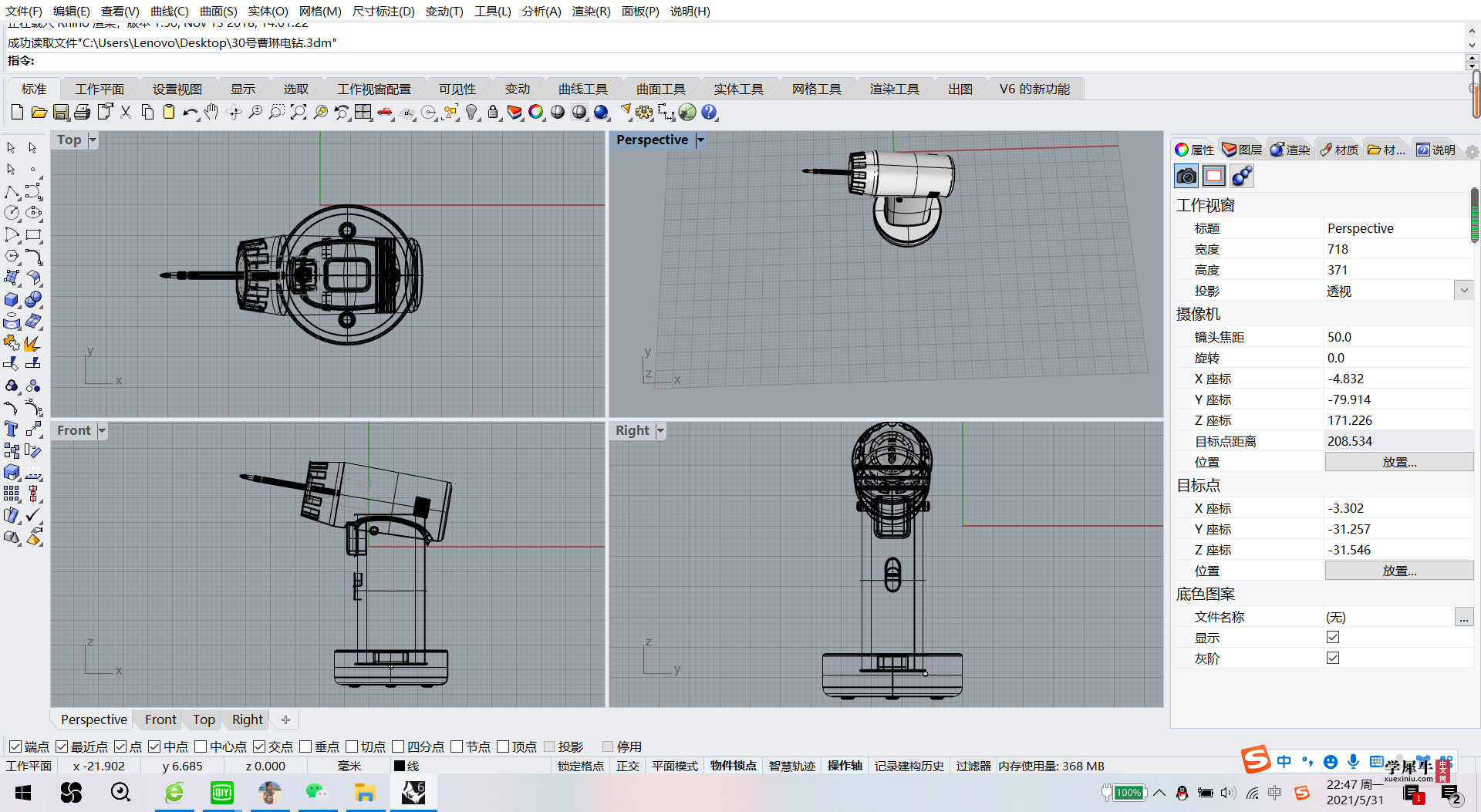The image size is (1481, 812).
Task: Switch to the 图层 panel tab
Action: click(x=1243, y=150)
